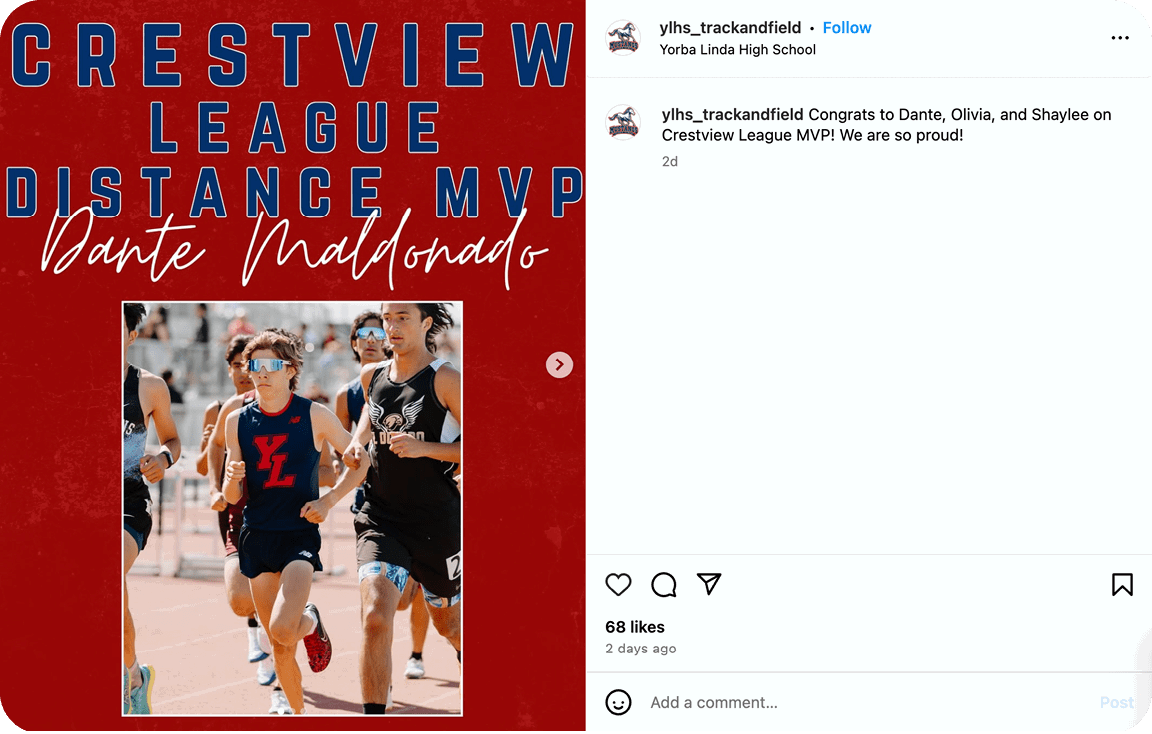Click the 2 days ago timestamp
1152x734 pixels.
click(641, 648)
